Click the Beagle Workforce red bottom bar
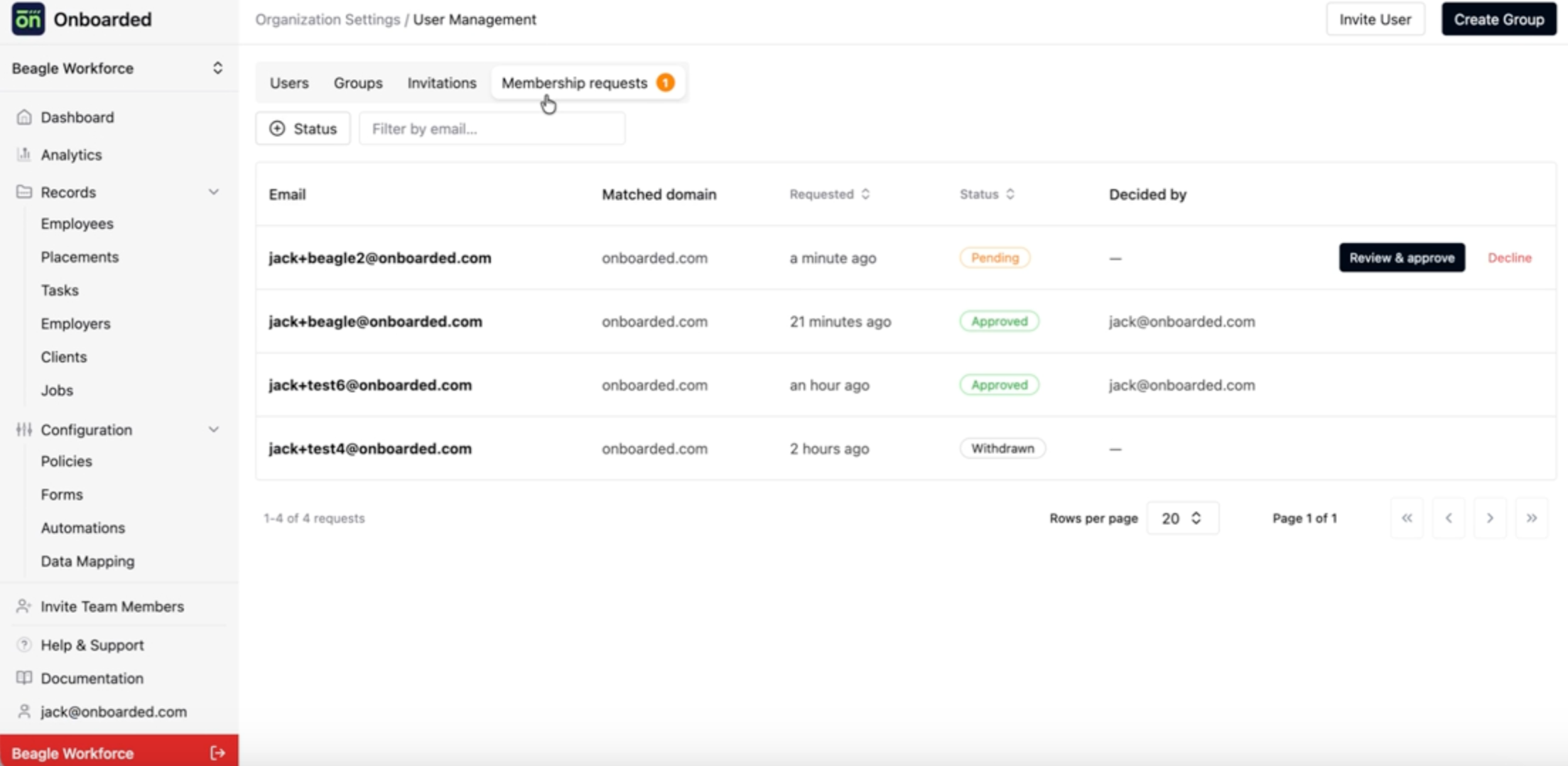Viewport: 1568px width, 766px height. [x=119, y=752]
